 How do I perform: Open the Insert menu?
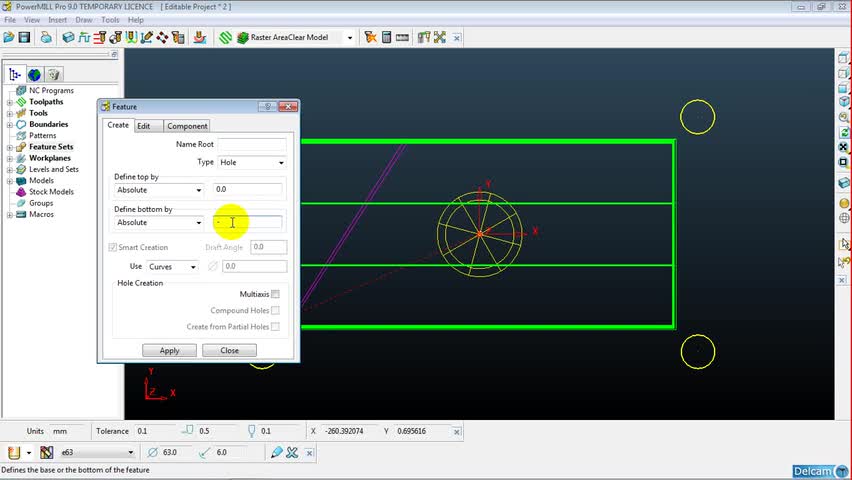coord(57,20)
